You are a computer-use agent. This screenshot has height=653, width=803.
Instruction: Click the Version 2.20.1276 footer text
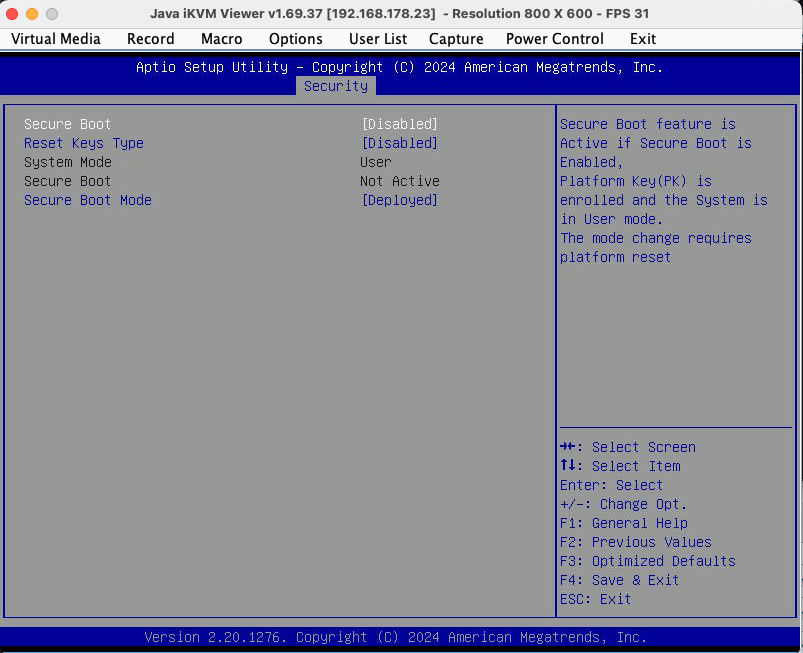(396, 637)
